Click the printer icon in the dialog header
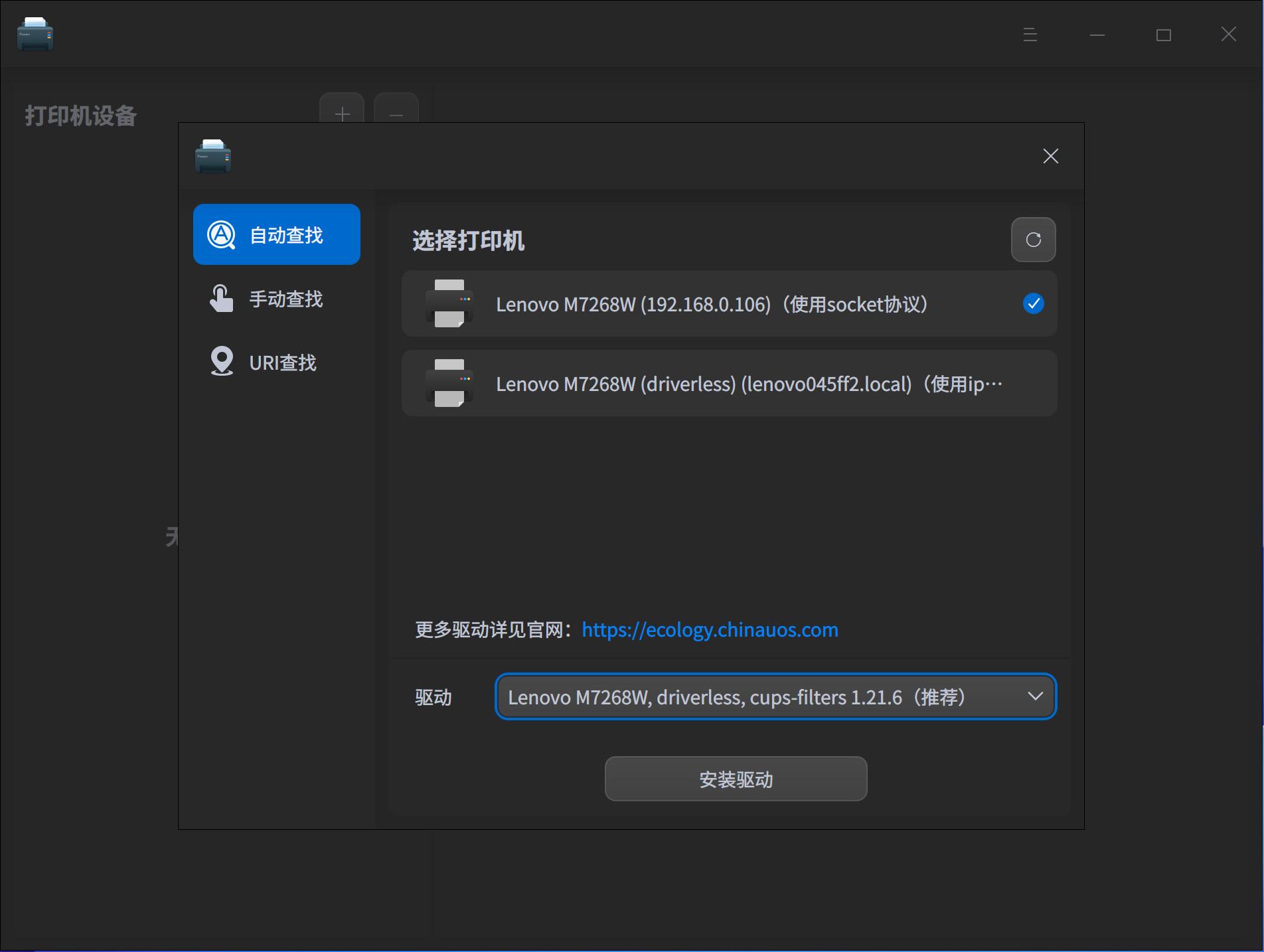This screenshot has height=952, width=1264. [212, 156]
